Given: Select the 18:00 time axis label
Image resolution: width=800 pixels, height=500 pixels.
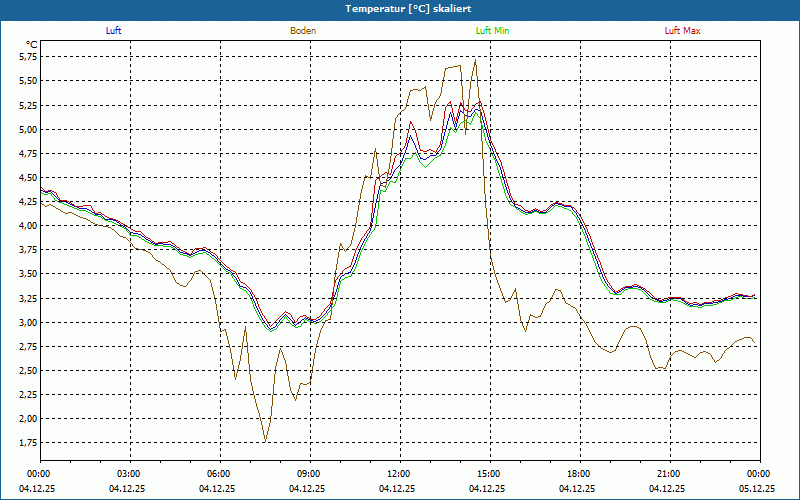Looking at the screenshot, I should (x=579, y=474).
